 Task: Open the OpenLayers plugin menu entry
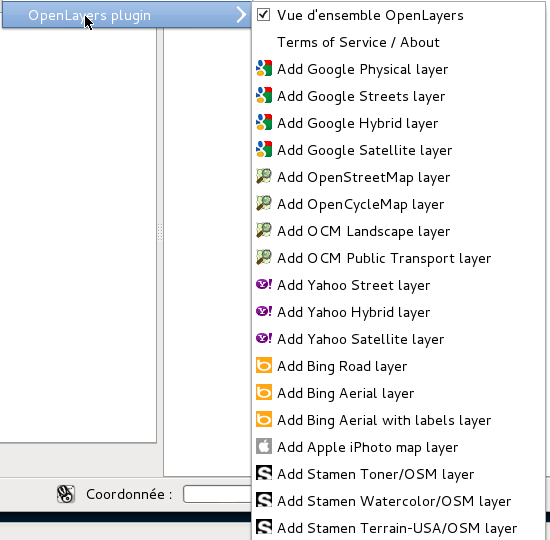click(x=127, y=15)
